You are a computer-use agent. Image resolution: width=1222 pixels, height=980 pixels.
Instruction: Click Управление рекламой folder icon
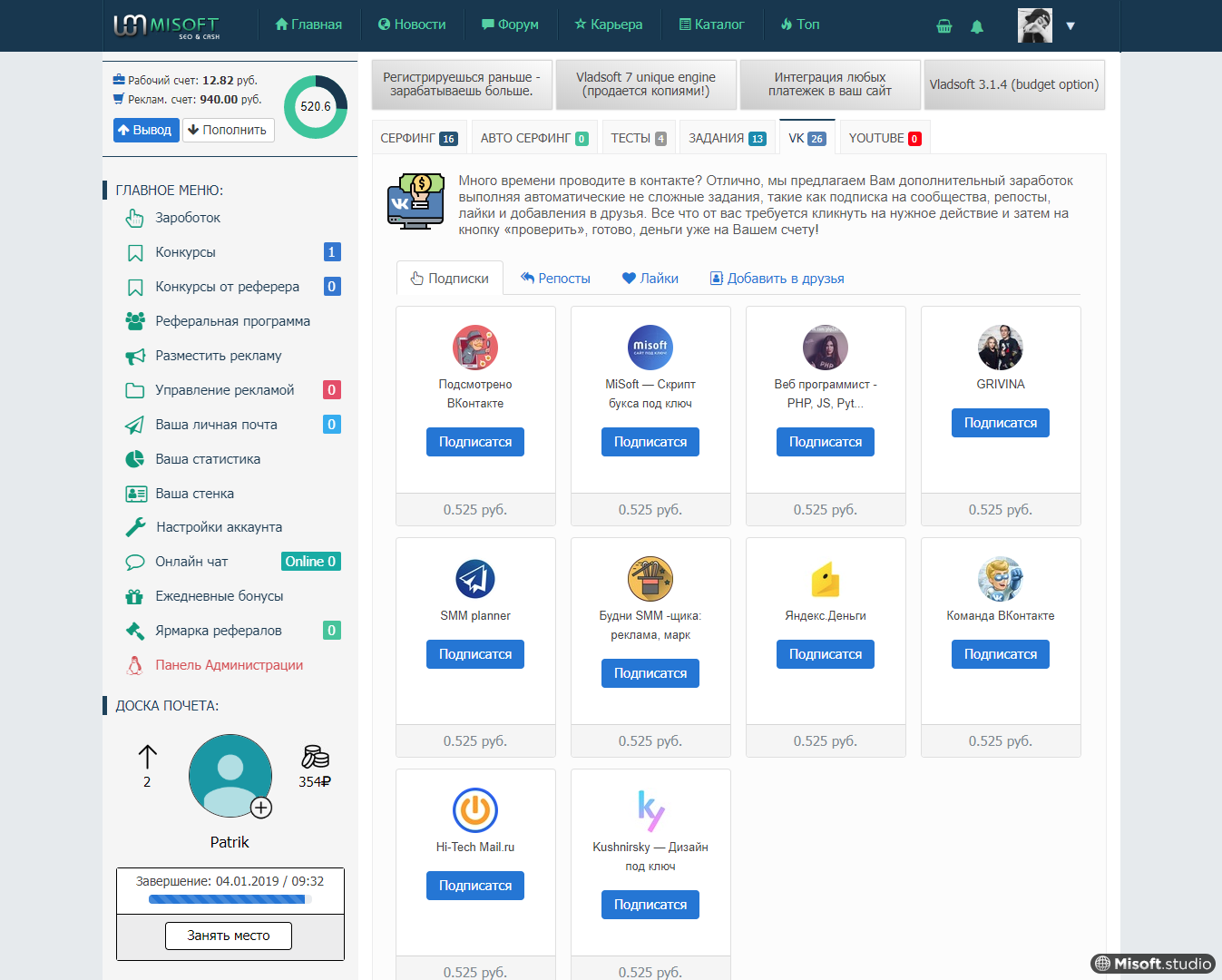point(135,390)
